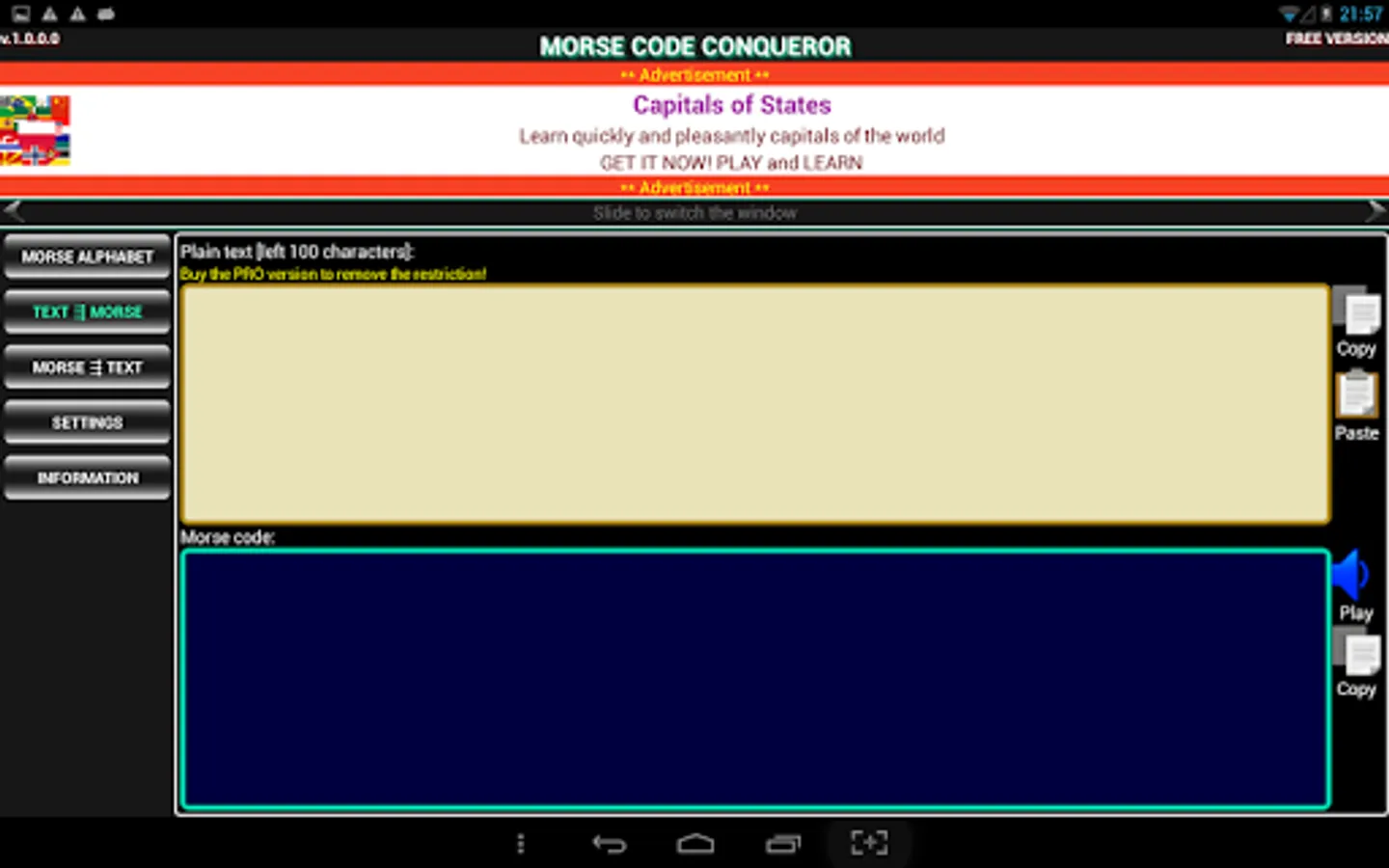Viewport: 1389px width, 868px height.
Task: Click inside the Morse code output box
Action: (755, 679)
